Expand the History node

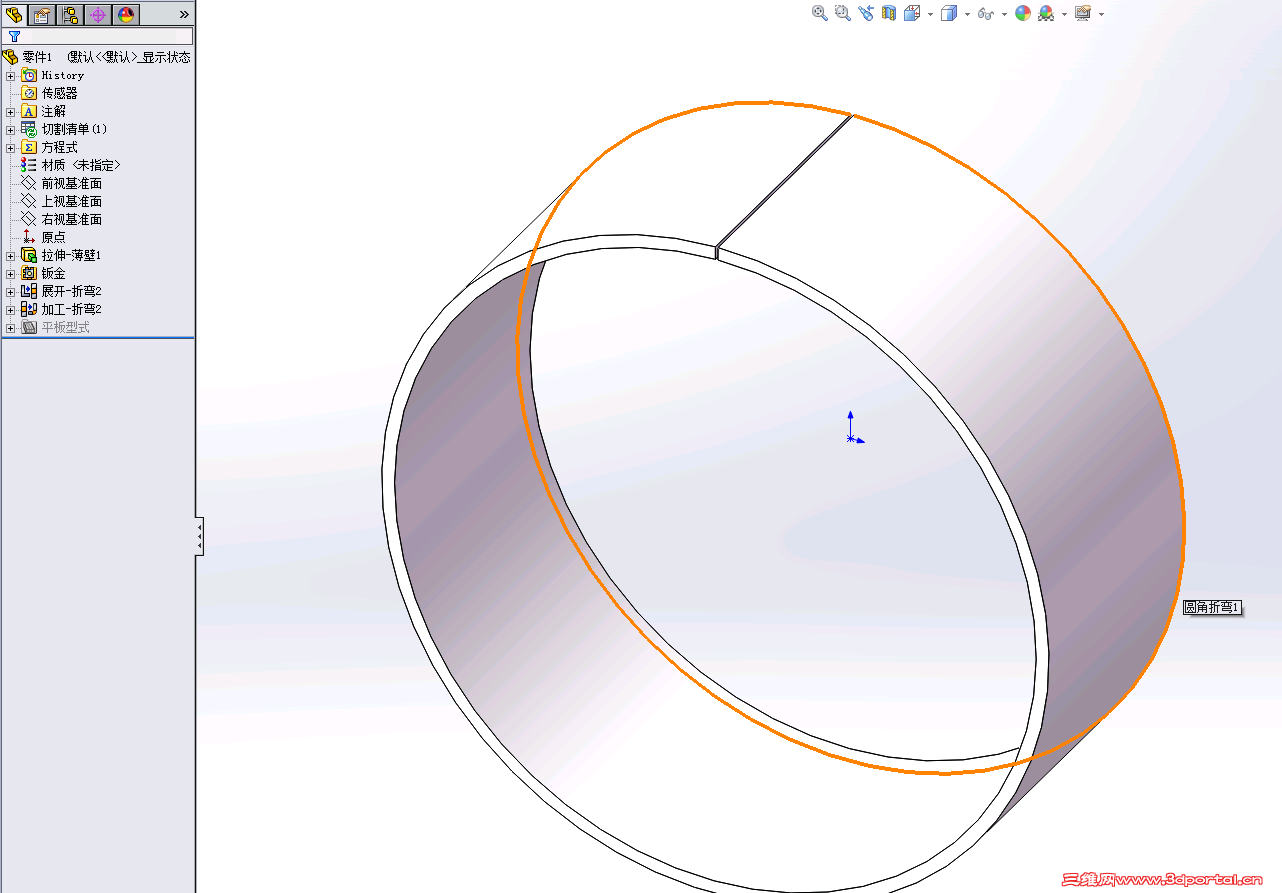pyautogui.click(x=11, y=75)
